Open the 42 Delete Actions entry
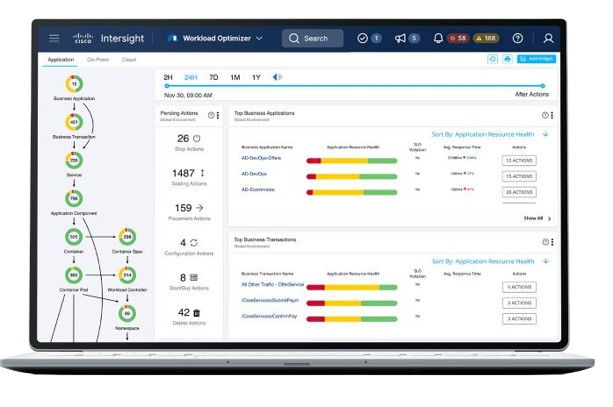This screenshot has width=613, height=407. pyautogui.click(x=189, y=316)
